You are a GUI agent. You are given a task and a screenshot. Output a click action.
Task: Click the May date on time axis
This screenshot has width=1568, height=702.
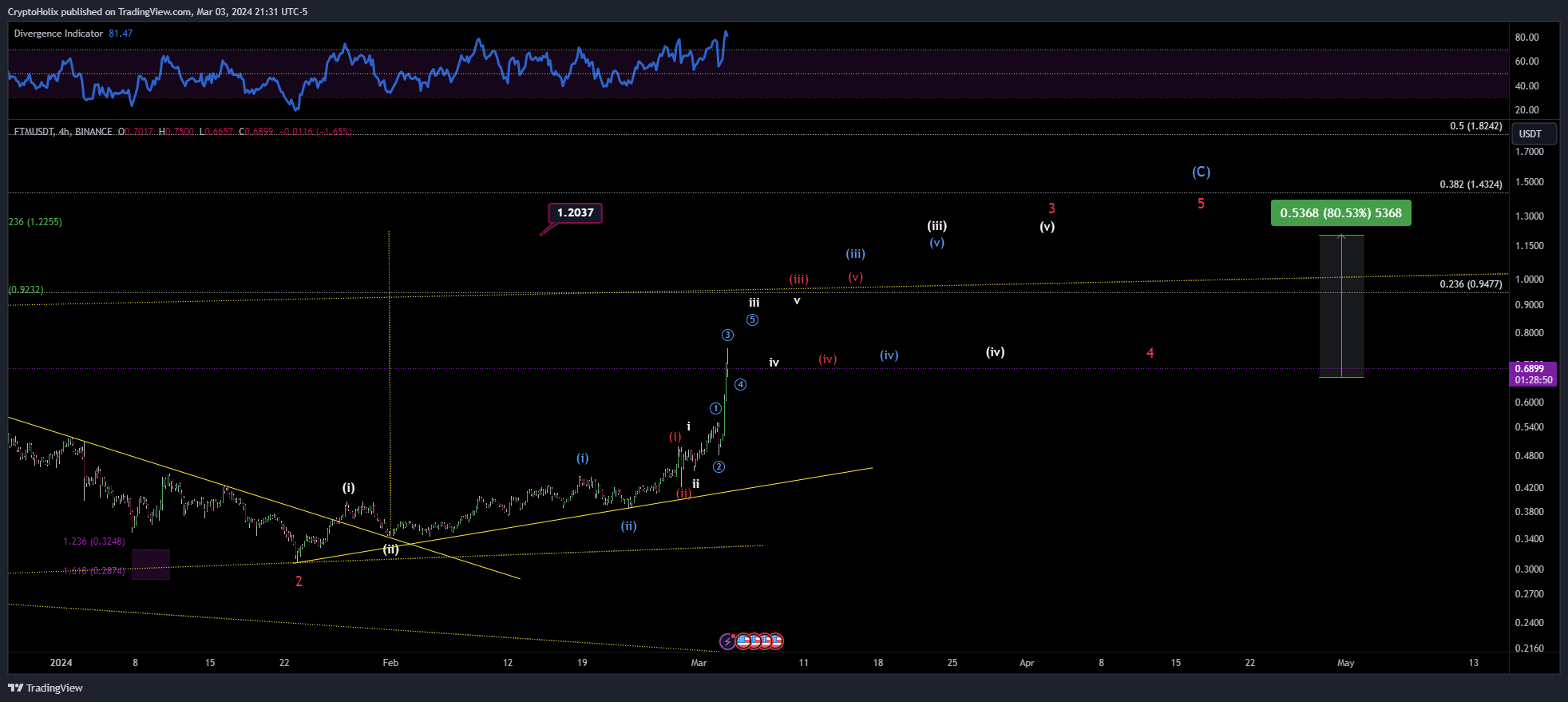[x=1346, y=663]
